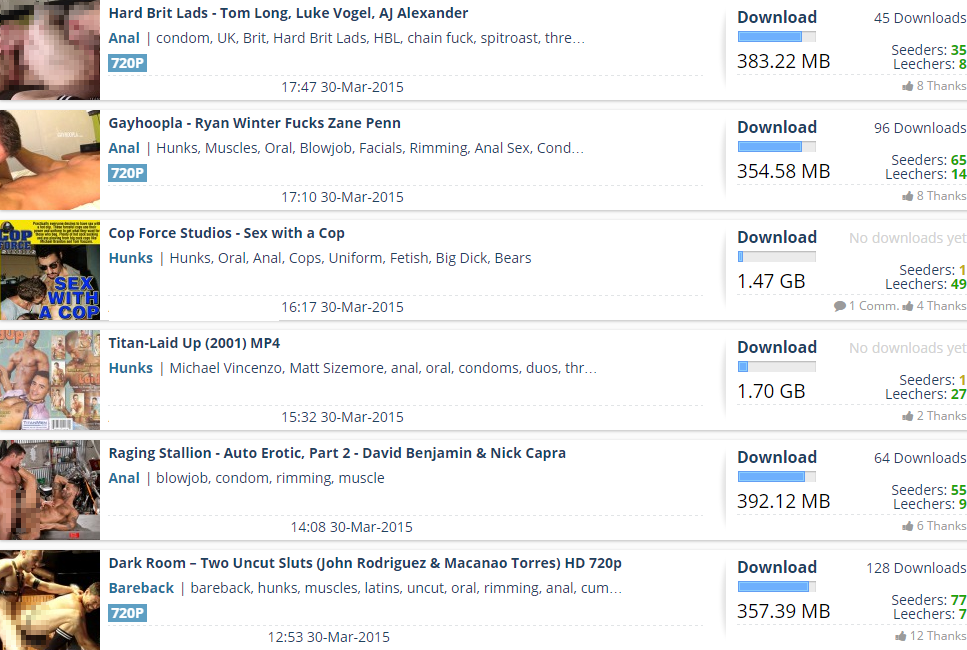The width and height of the screenshot is (967, 650).
Task: Download the 1.70 GB torrent
Action: click(777, 347)
